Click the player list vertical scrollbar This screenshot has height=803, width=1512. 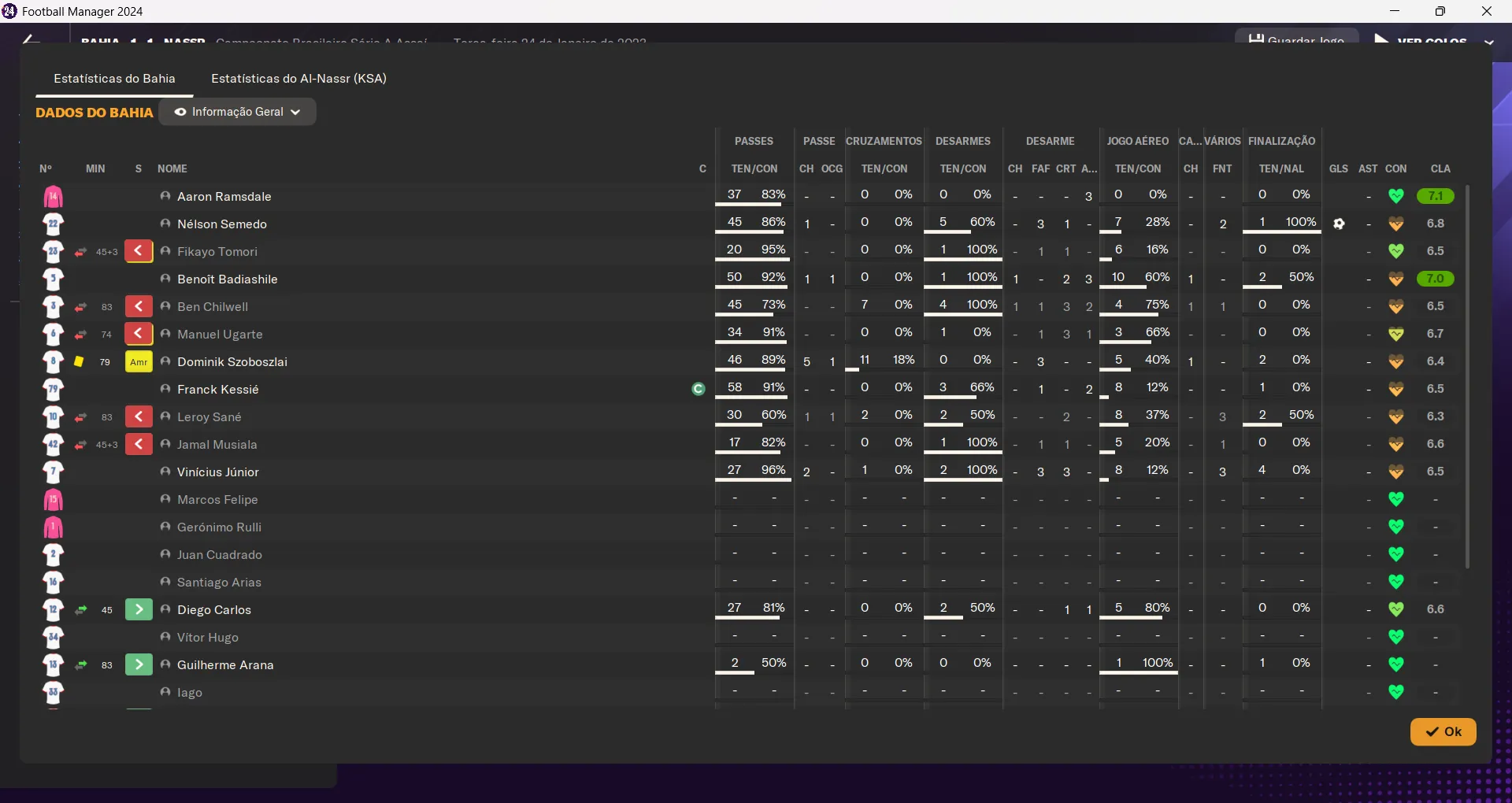coord(1467,376)
